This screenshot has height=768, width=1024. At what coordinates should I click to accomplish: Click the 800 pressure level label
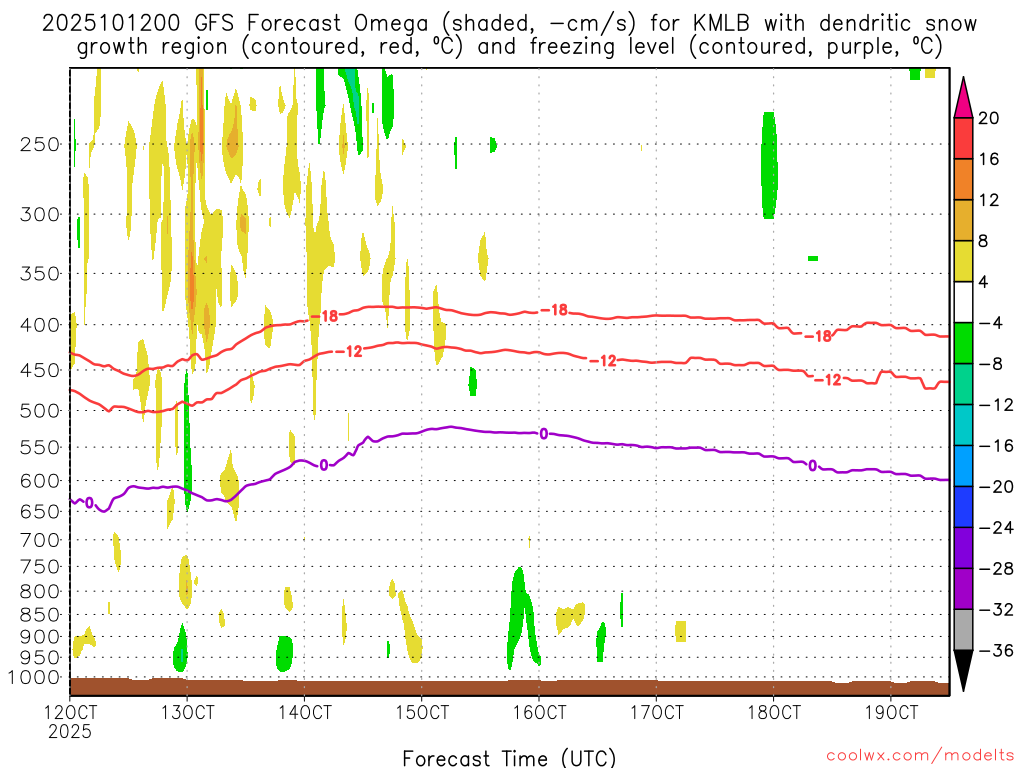pos(40,591)
